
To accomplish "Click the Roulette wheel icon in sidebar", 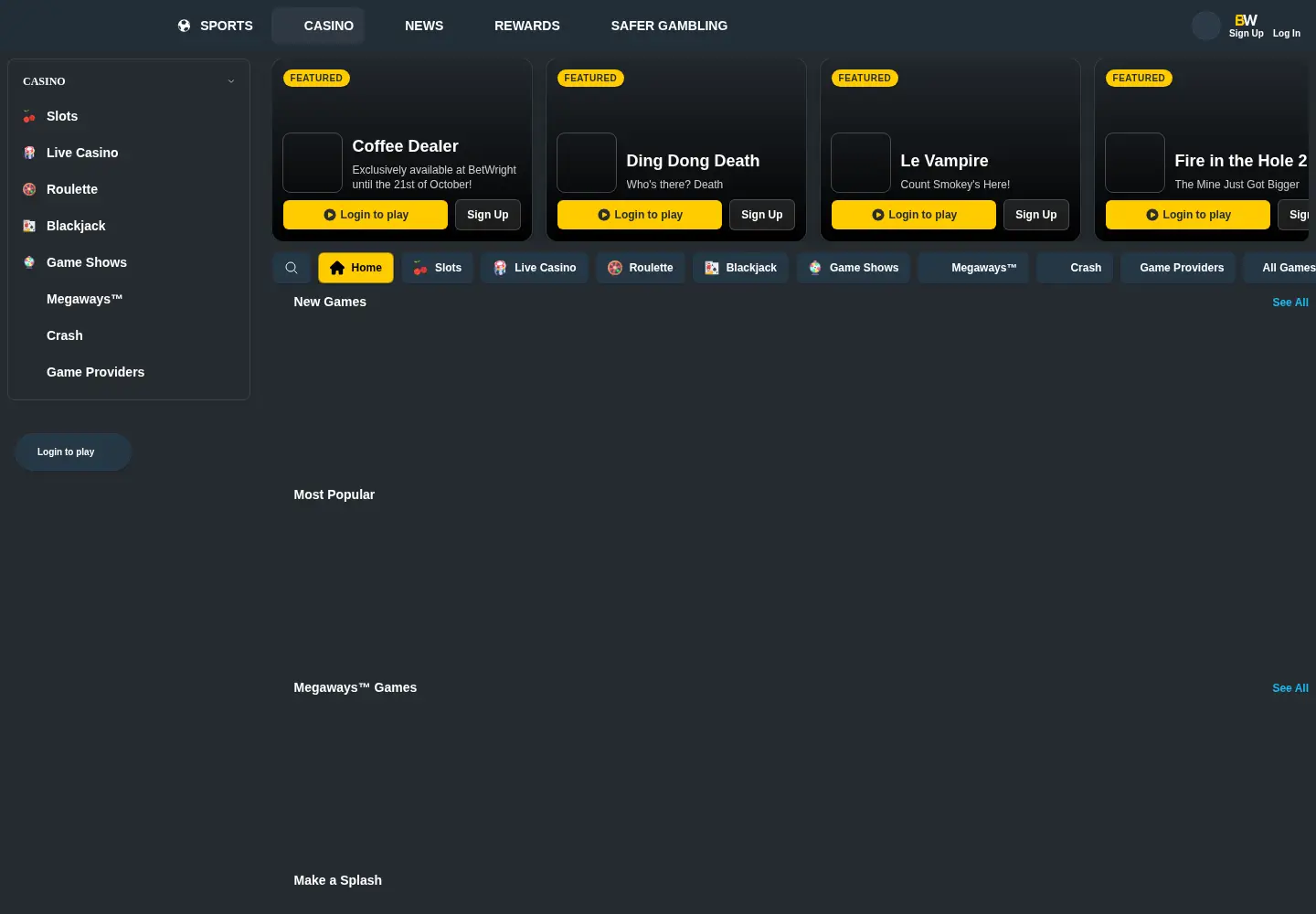I will click(x=29, y=189).
